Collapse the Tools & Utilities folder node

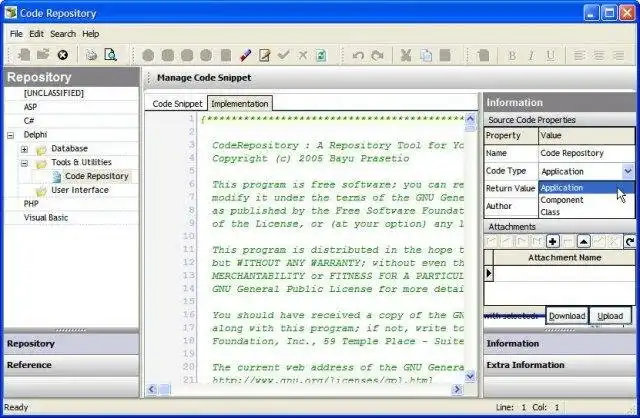(24, 164)
